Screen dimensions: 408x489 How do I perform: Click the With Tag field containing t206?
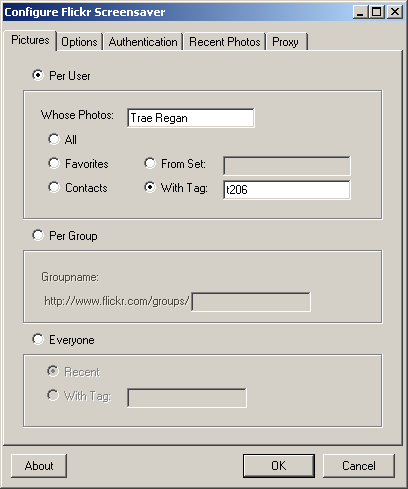[287, 190]
